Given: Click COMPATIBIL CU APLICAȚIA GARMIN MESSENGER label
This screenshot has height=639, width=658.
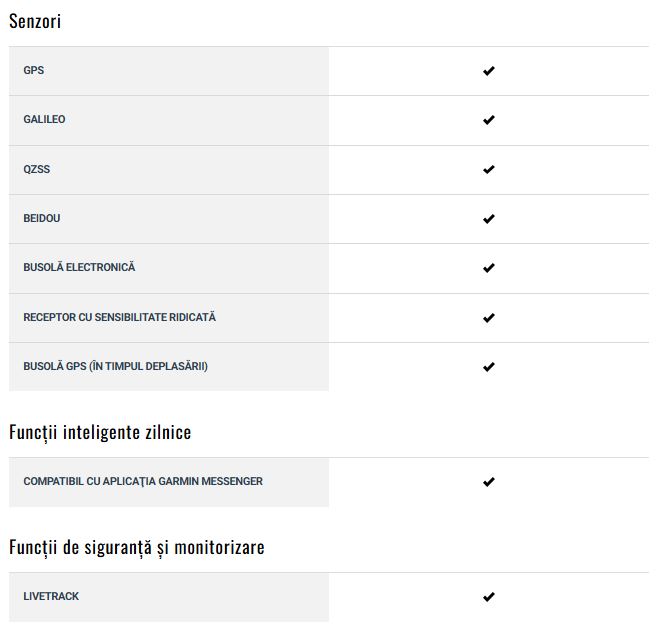Looking at the screenshot, I should [143, 481].
